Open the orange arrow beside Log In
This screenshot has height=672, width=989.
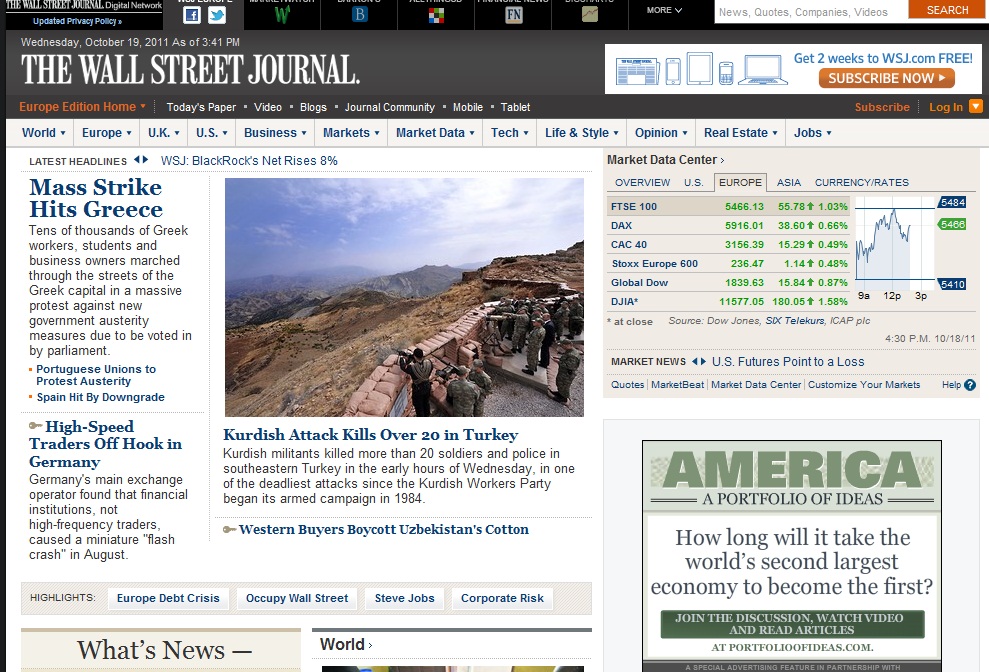[975, 106]
